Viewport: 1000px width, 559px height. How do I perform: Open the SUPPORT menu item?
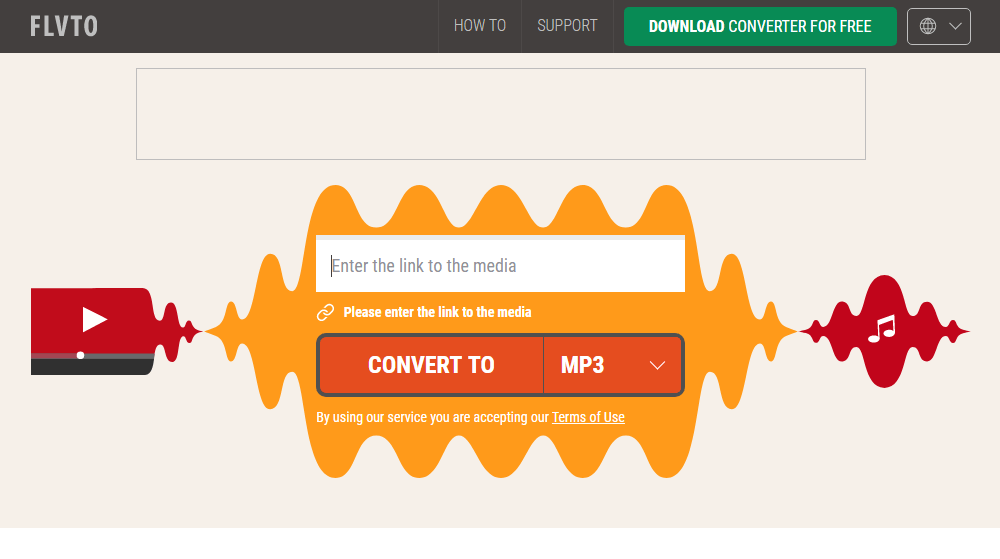click(x=567, y=26)
